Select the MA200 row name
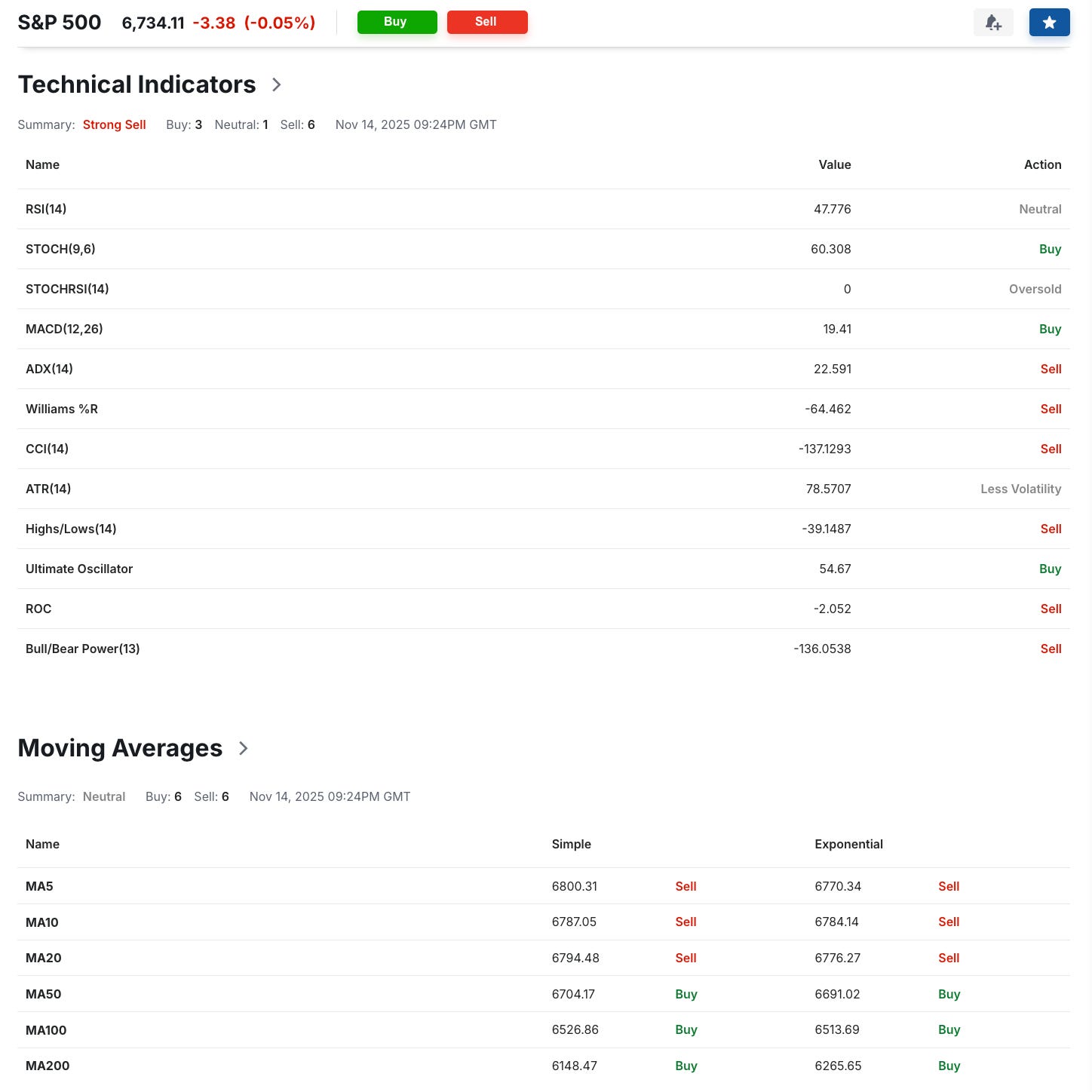The width and height of the screenshot is (1092, 1092). pyautogui.click(x=48, y=1066)
